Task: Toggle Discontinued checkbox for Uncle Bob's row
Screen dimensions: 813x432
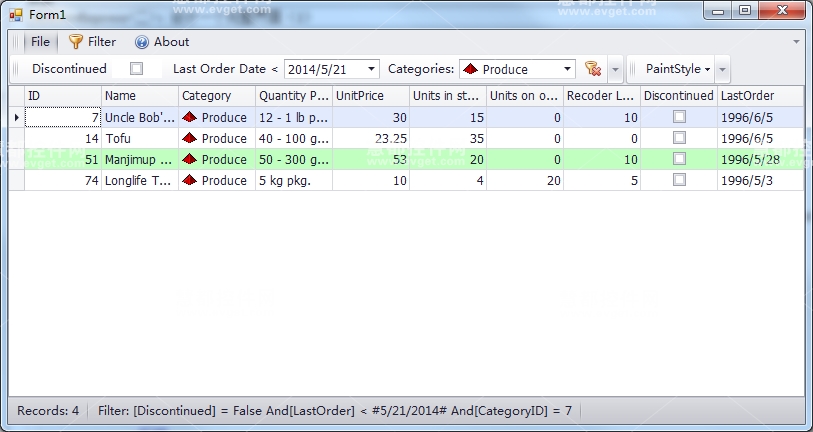Action: tap(679, 117)
